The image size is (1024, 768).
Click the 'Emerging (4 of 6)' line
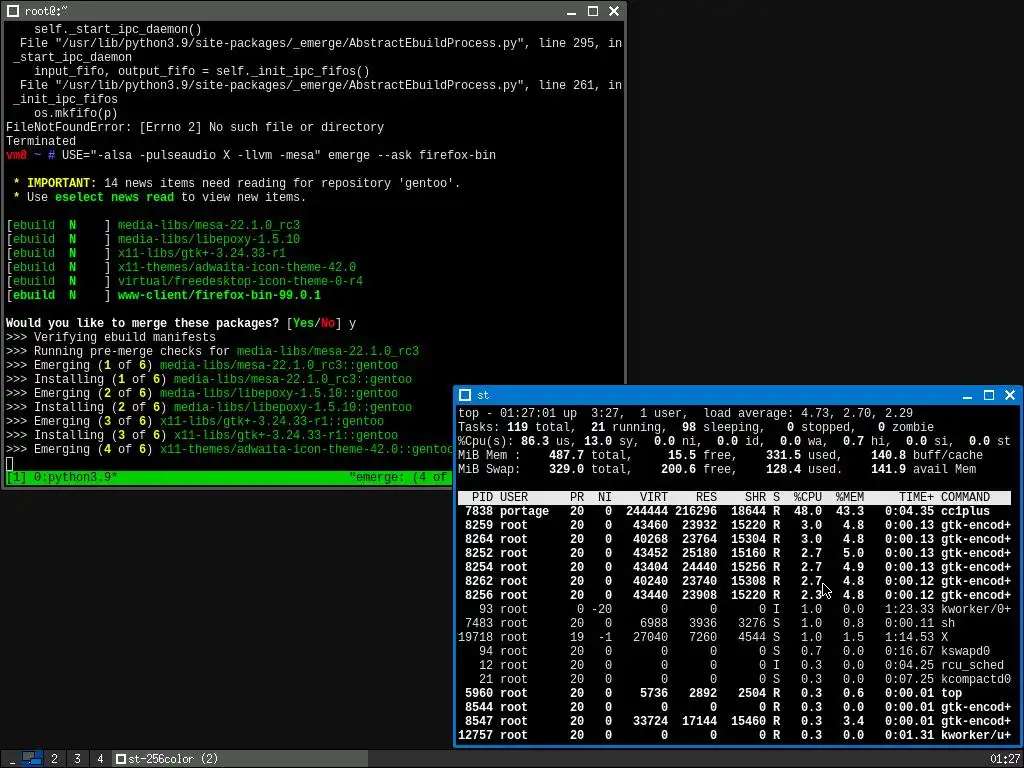coord(229,449)
